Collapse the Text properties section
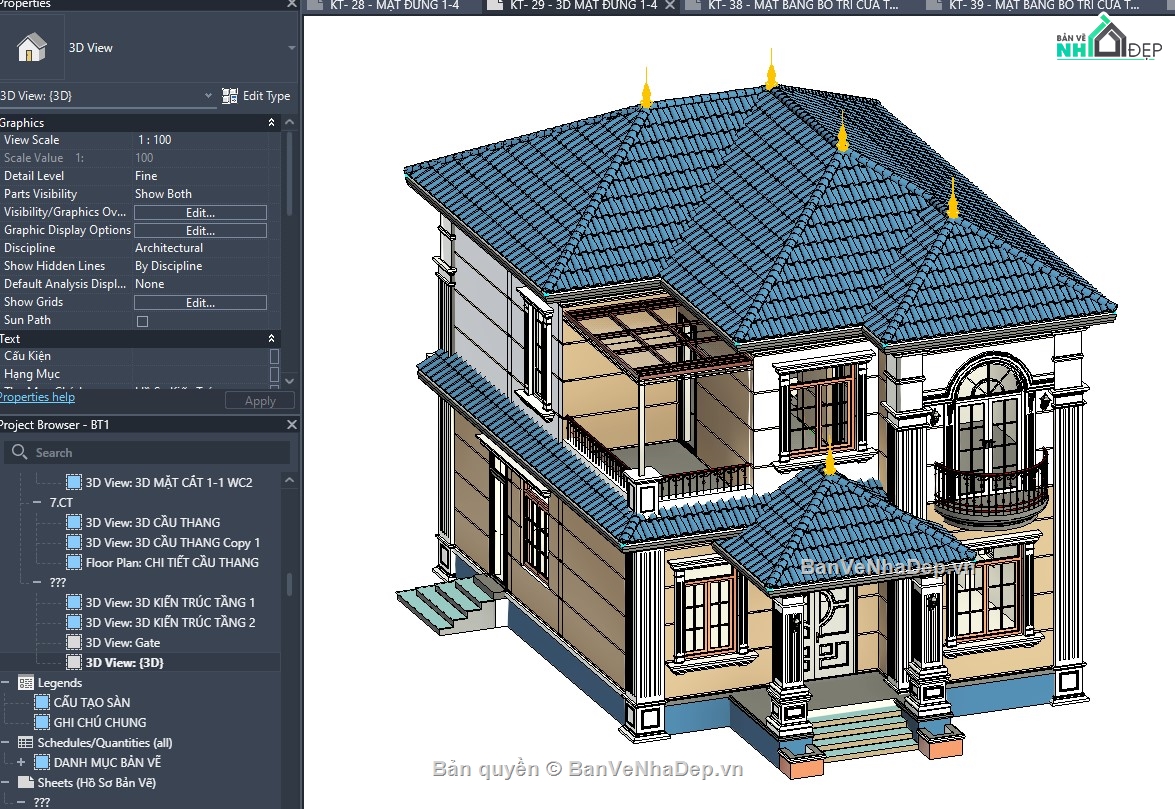 point(271,339)
